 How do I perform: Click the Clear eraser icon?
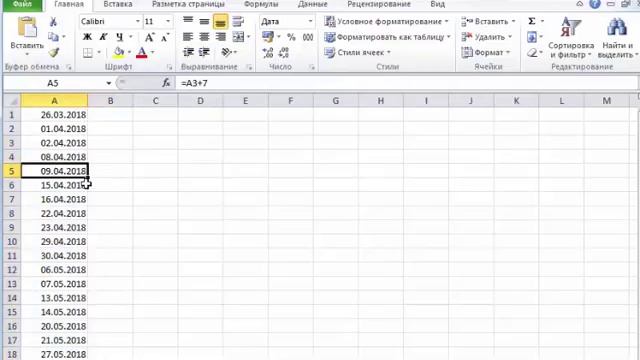coord(532,53)
